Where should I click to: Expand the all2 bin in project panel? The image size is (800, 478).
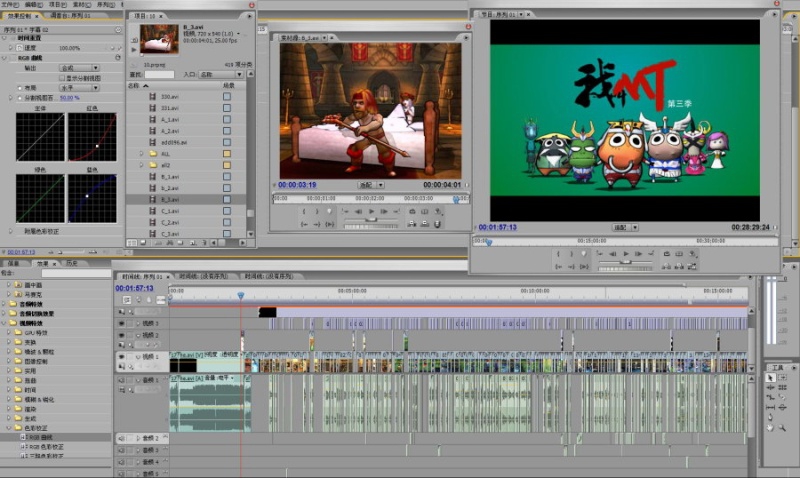tap(142, 165)
